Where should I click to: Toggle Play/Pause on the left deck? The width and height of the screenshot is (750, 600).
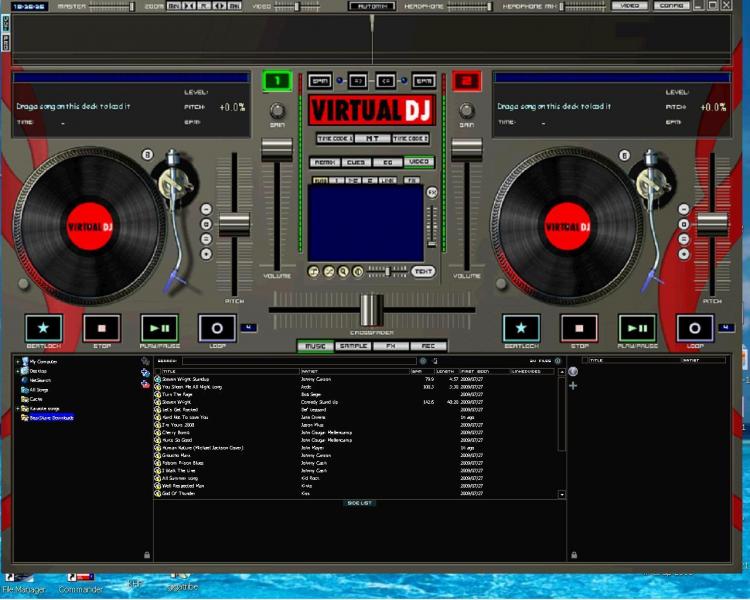(x=159, y=328)
